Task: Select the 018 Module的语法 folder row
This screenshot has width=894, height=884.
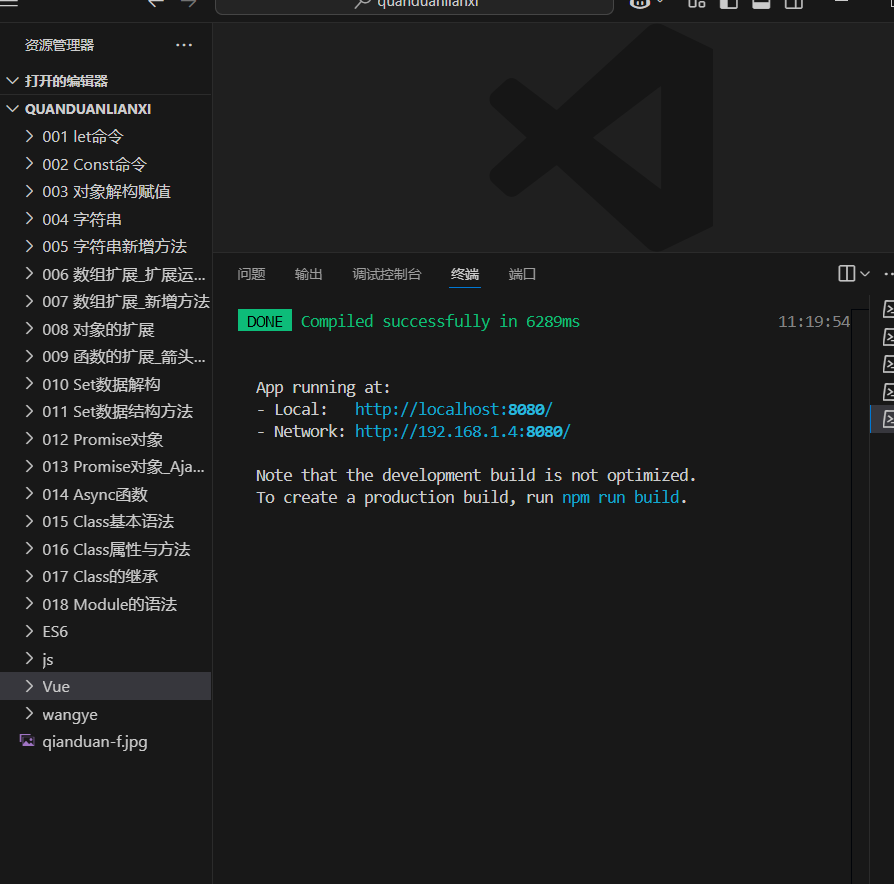Action: point(105,604)
